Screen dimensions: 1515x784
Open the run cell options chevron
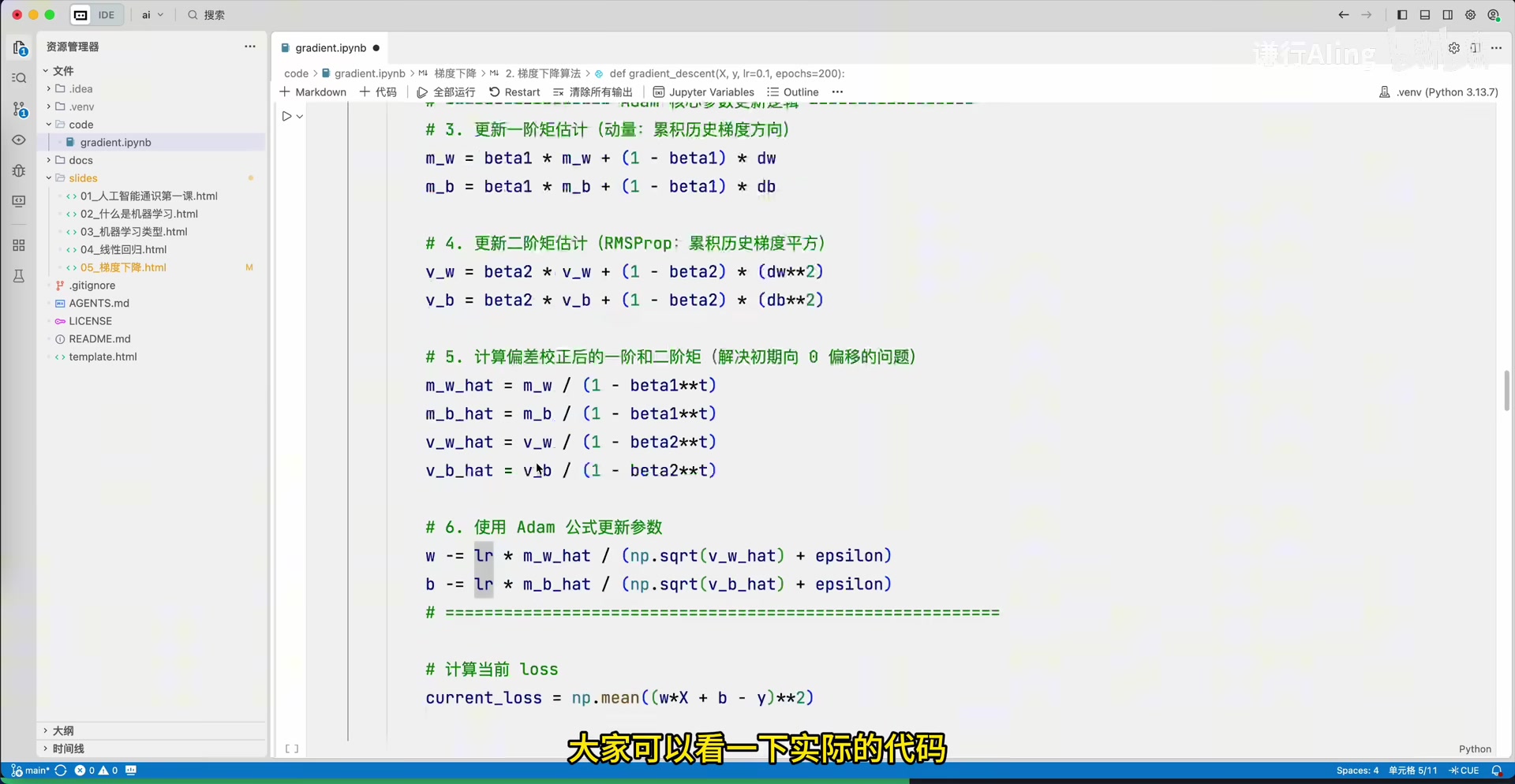tap(300, 117)
